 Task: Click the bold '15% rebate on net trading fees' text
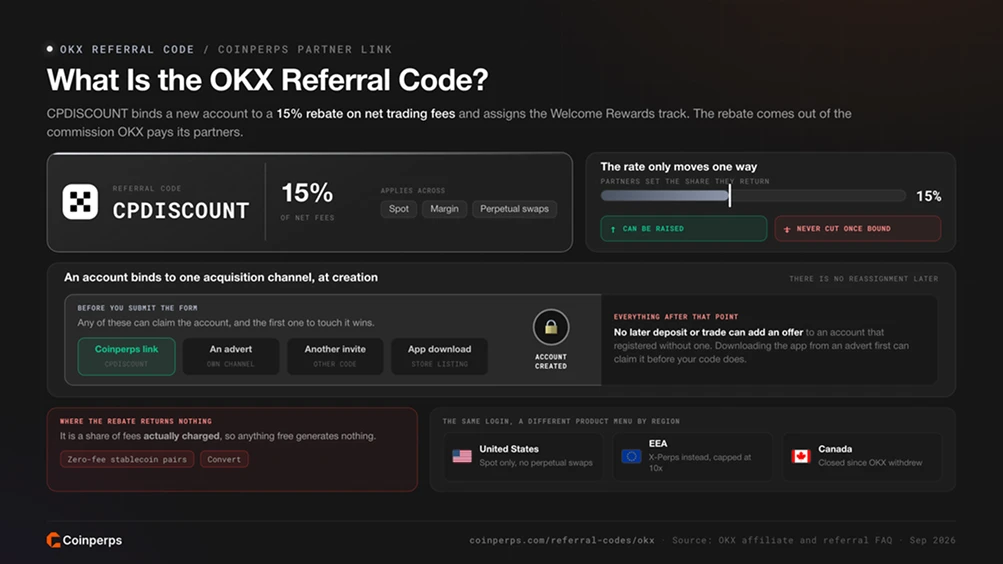(366, 114)
